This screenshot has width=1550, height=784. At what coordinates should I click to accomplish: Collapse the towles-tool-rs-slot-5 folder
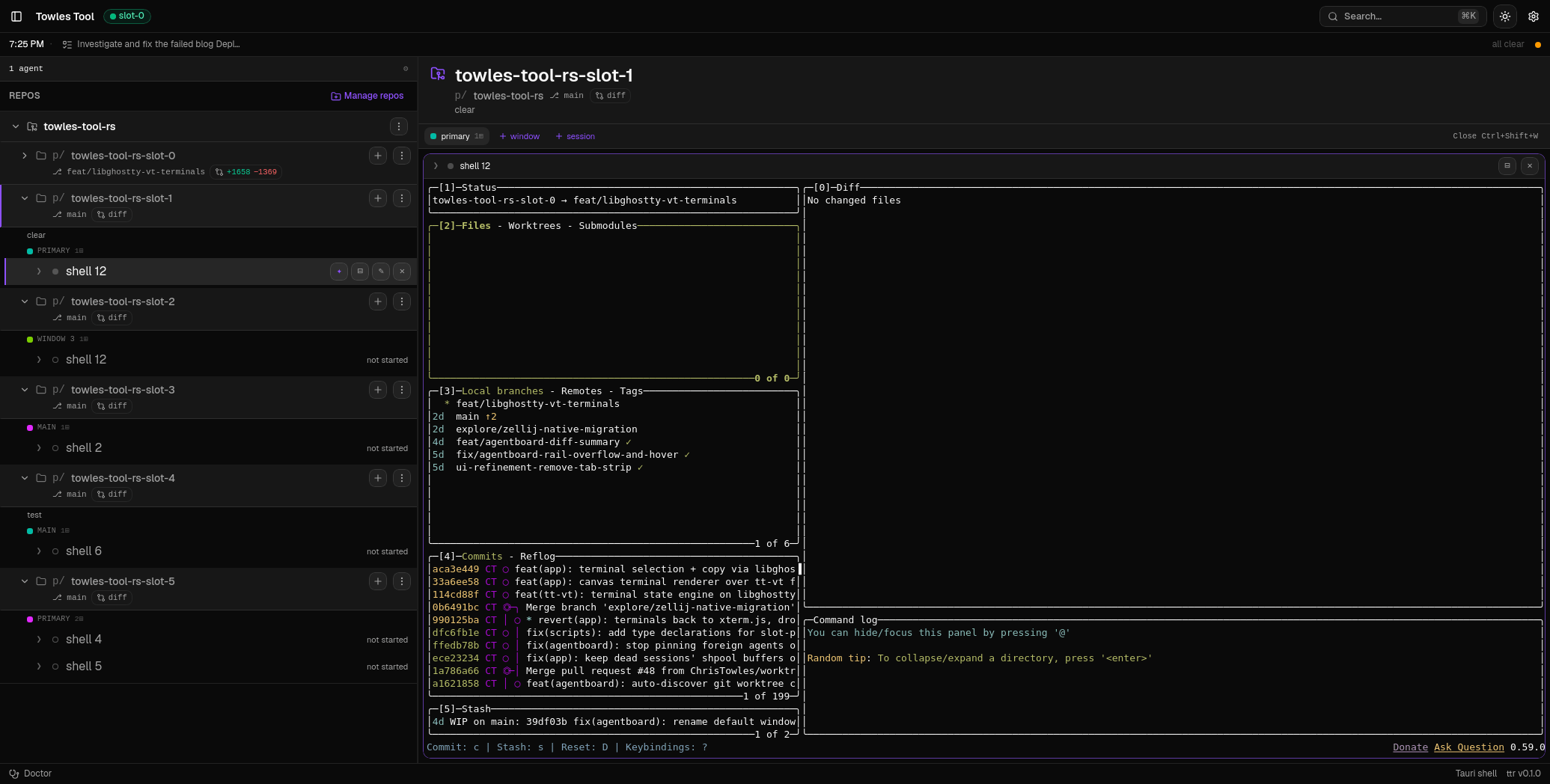[x=25, y=581]
